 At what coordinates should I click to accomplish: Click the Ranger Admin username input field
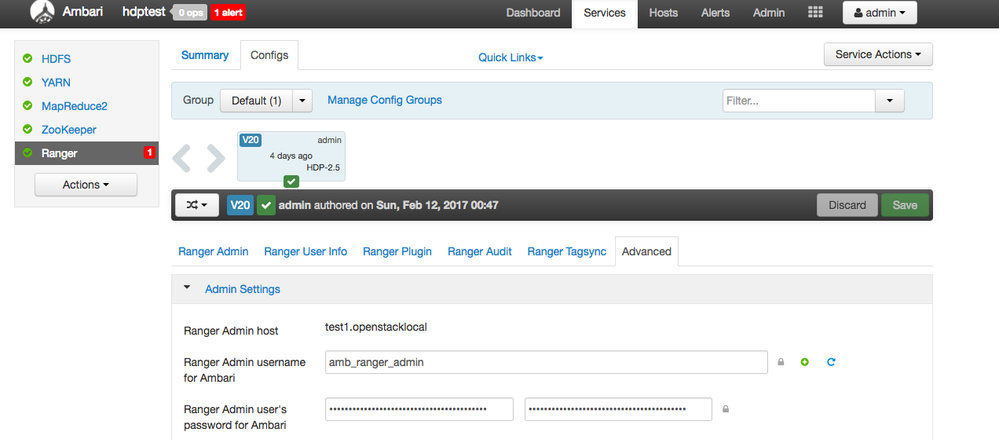(x=545, y=362)
